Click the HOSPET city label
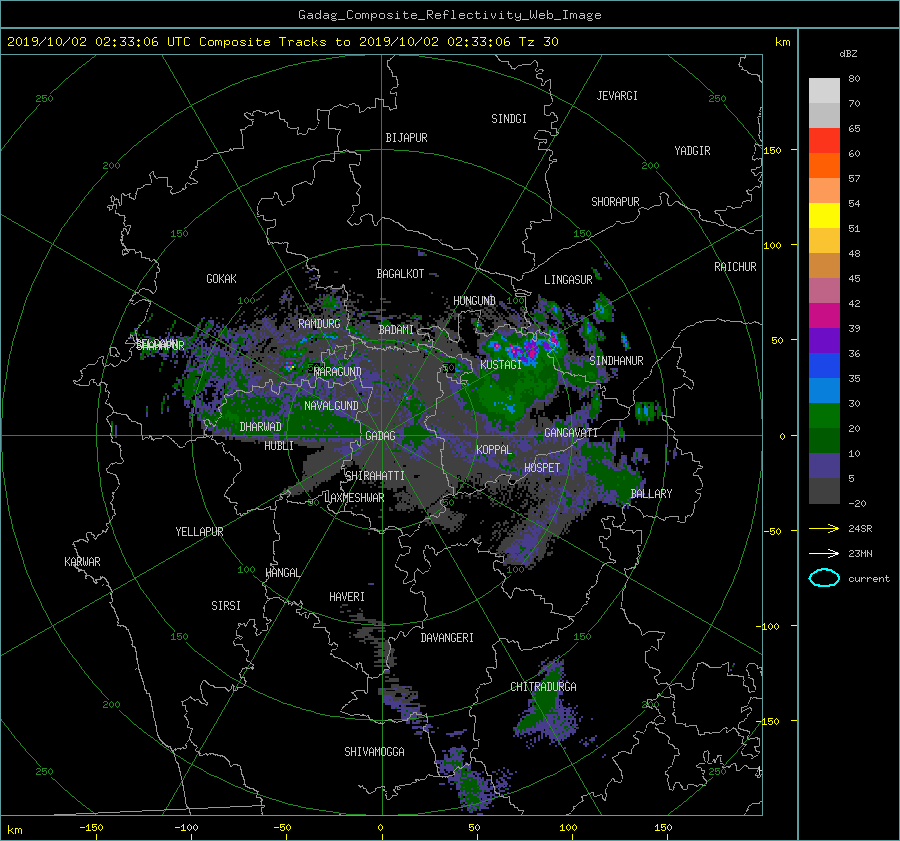 [x=542, y=468]
